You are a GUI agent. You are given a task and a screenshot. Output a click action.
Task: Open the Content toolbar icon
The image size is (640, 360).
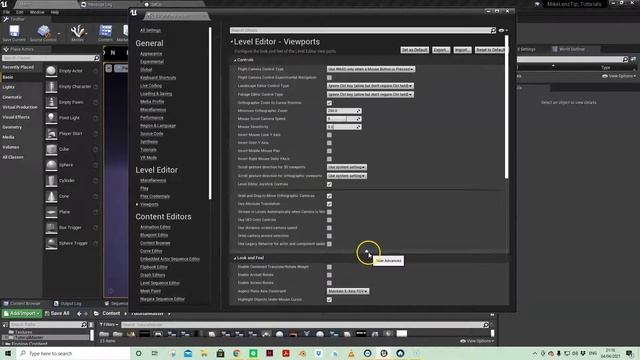(x=105, y=31)
